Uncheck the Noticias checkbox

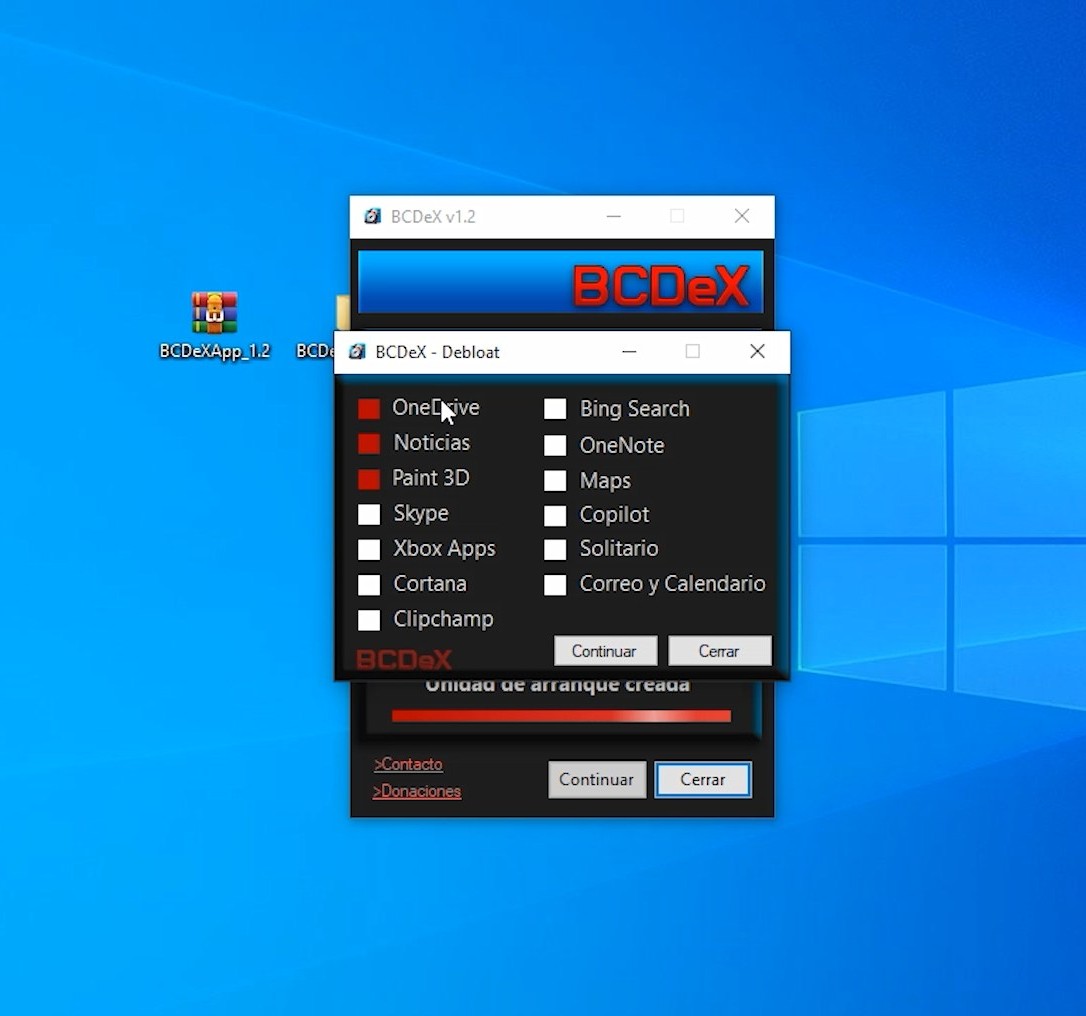click(x=369, y=443)
